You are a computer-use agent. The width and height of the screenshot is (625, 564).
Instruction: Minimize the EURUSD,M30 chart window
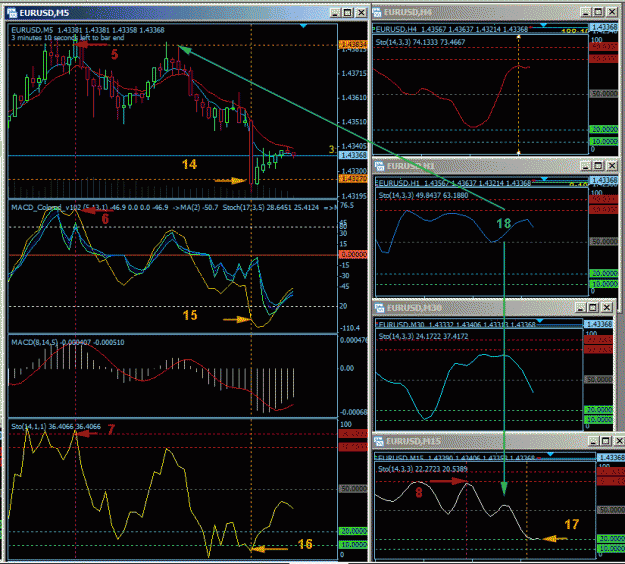(x=580, y=307)
